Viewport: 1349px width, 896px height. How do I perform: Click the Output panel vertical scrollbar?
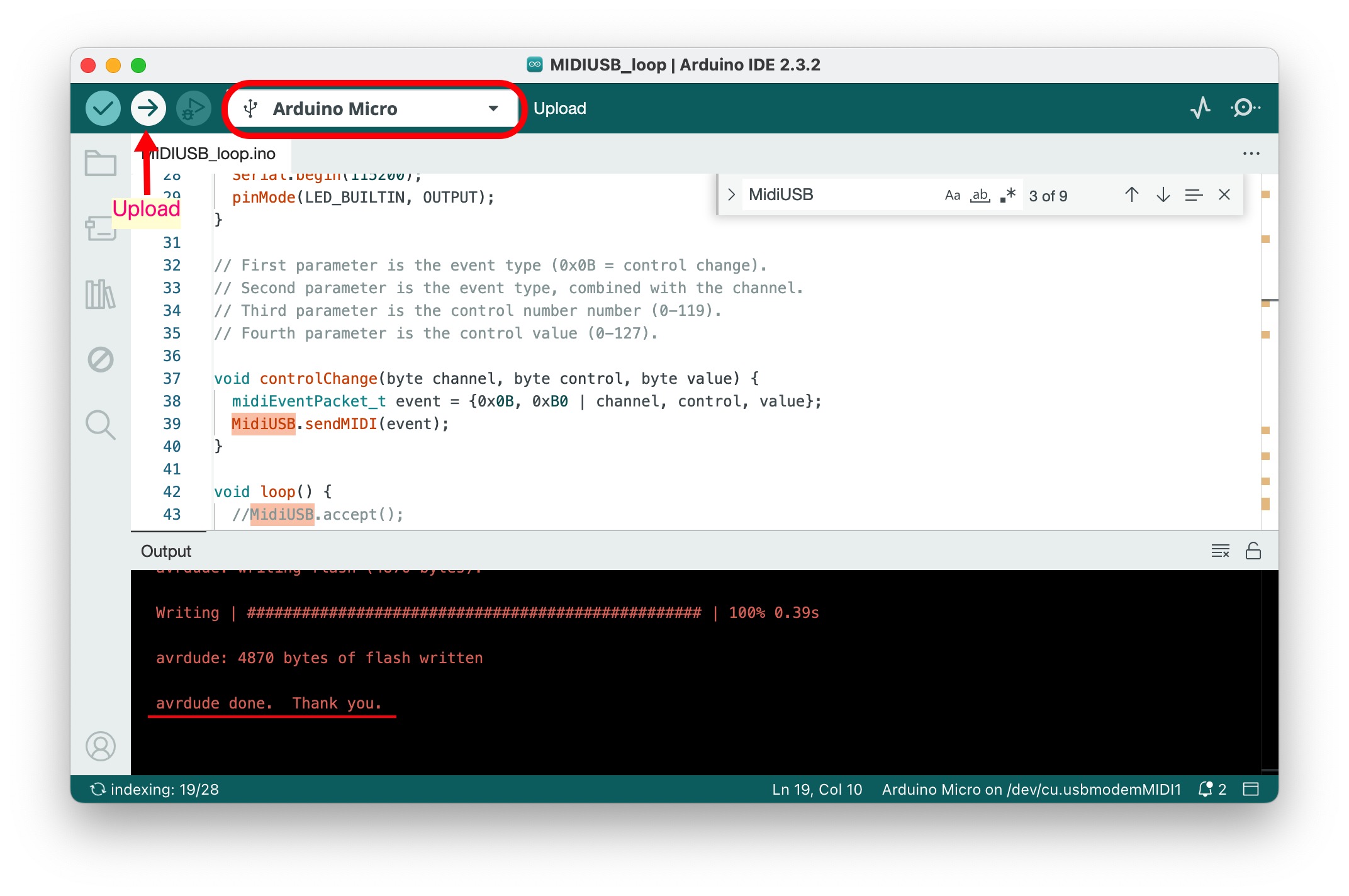click(1270, 672)
